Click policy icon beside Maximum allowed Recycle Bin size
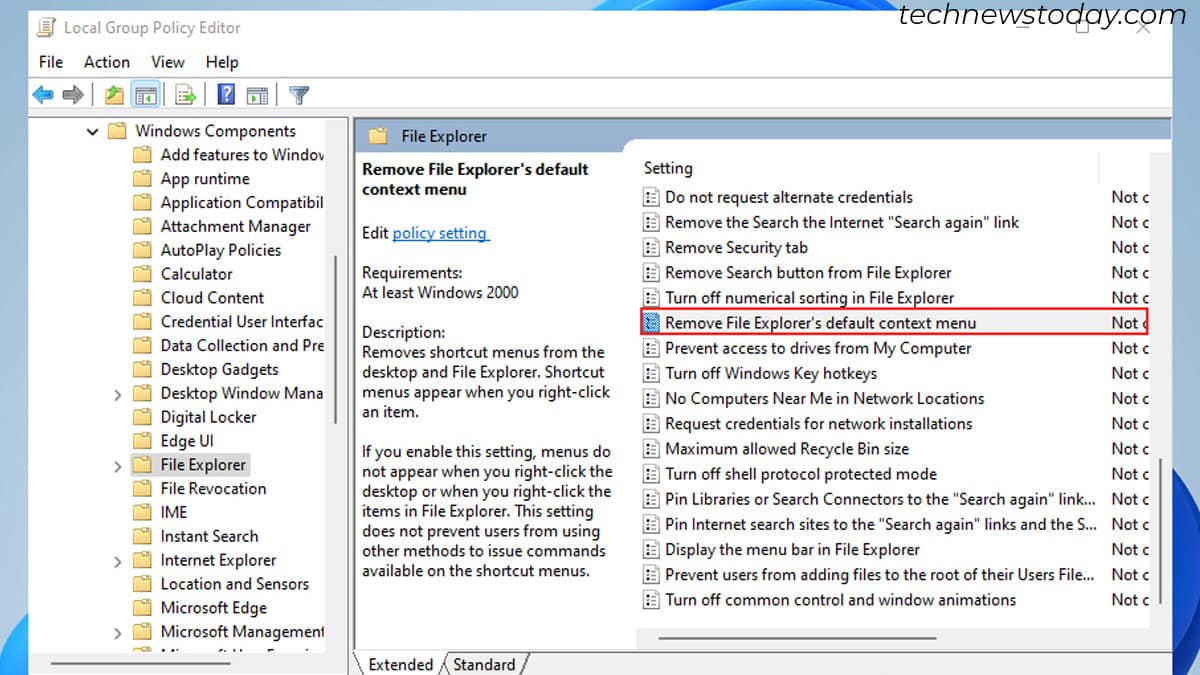This screenshot has width=1200, height=675. pyautogui.click(x=651, y=449)
